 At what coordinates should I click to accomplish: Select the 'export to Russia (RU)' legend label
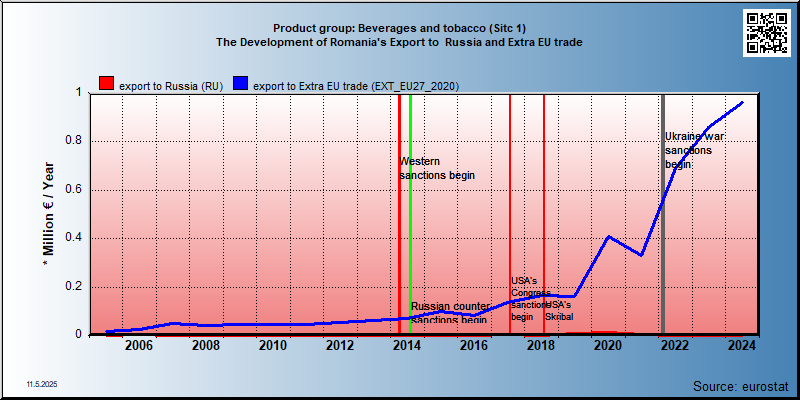(171, 86)
